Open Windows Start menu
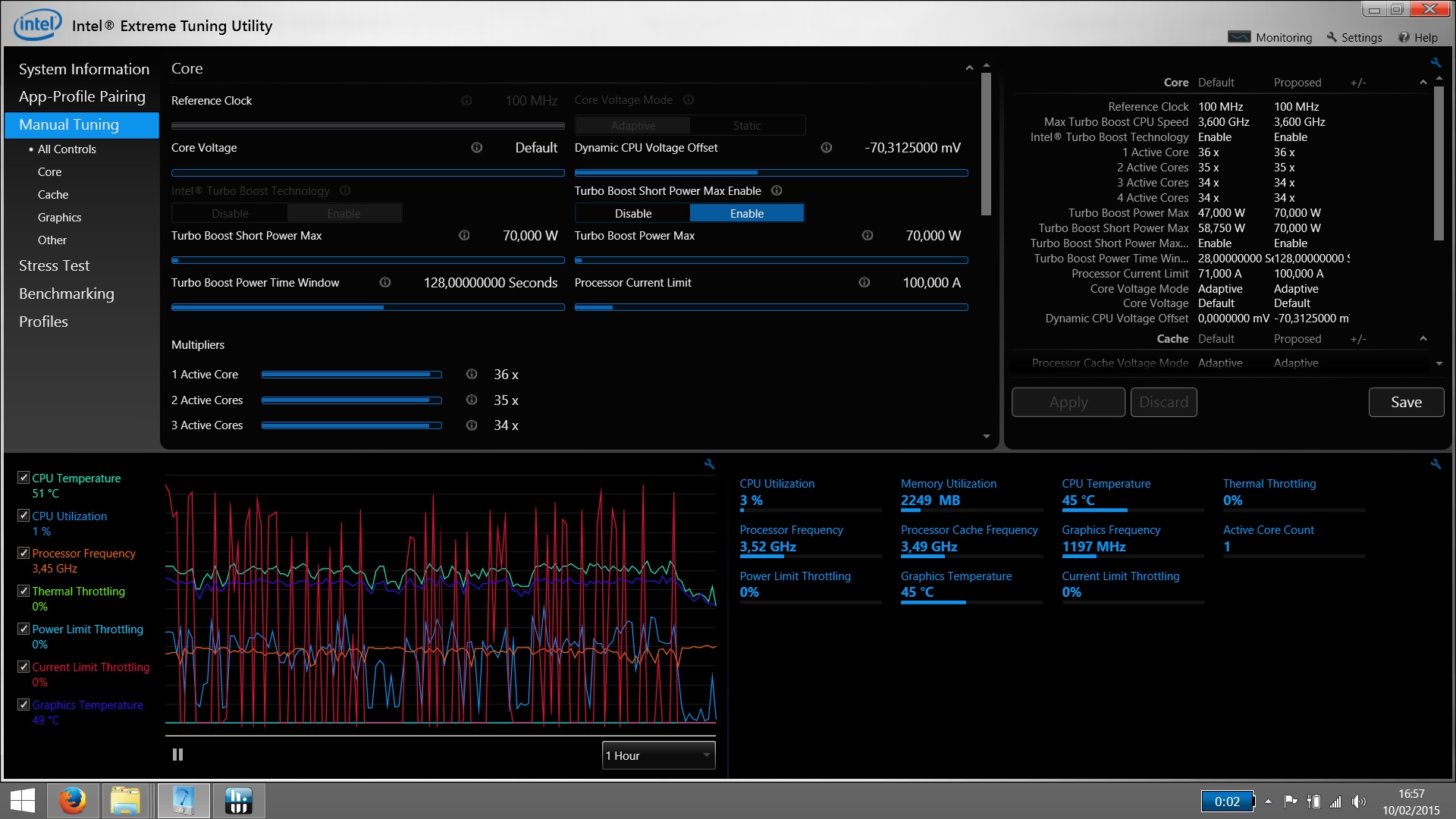Viewport: 1456px width, 819px height. click(23, 801)
